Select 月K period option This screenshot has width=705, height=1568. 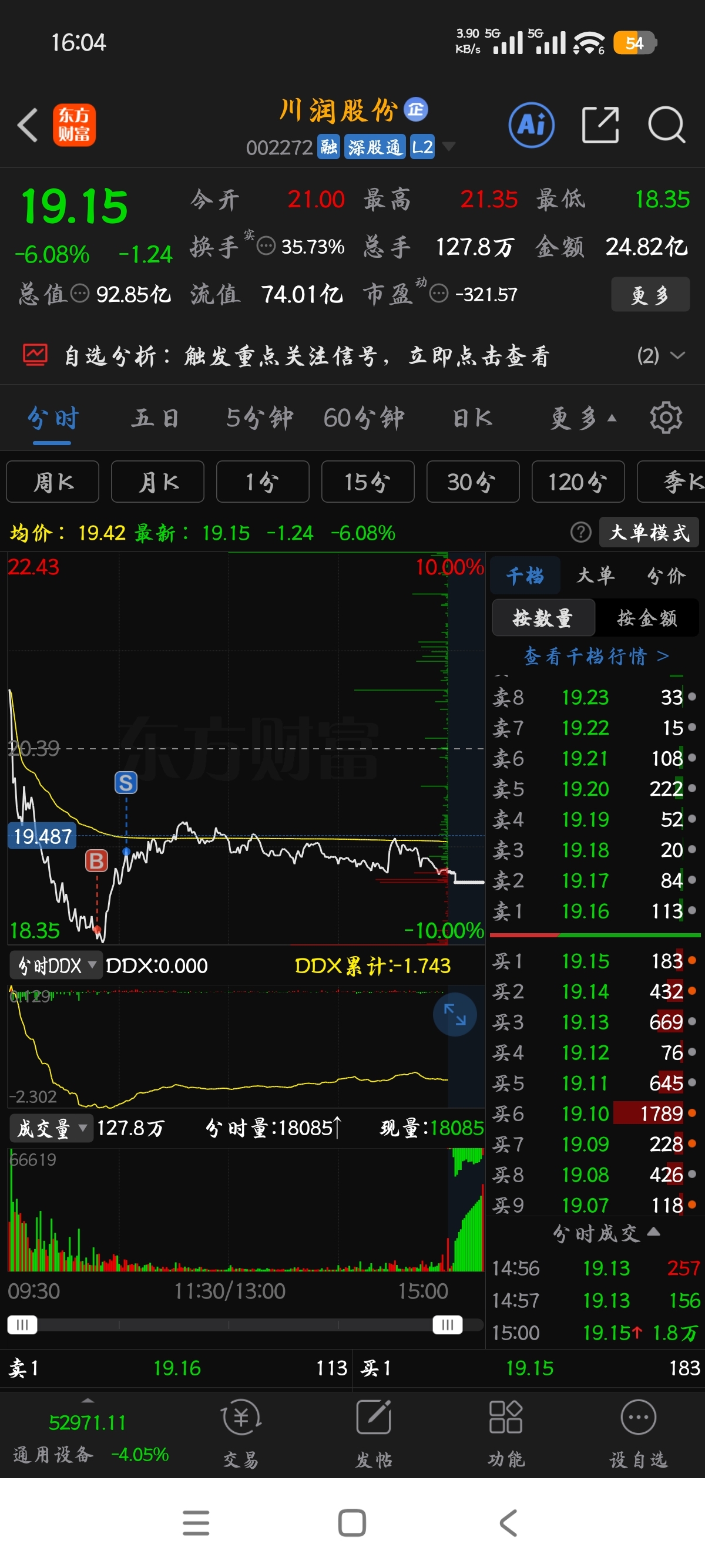157,482
